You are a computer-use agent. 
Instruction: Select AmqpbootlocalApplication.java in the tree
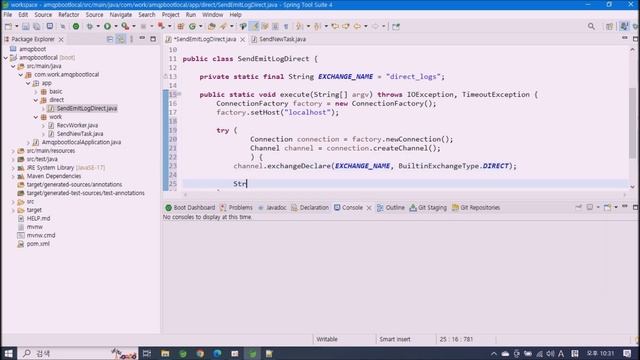pyautogui.click(x=81, y=142)
